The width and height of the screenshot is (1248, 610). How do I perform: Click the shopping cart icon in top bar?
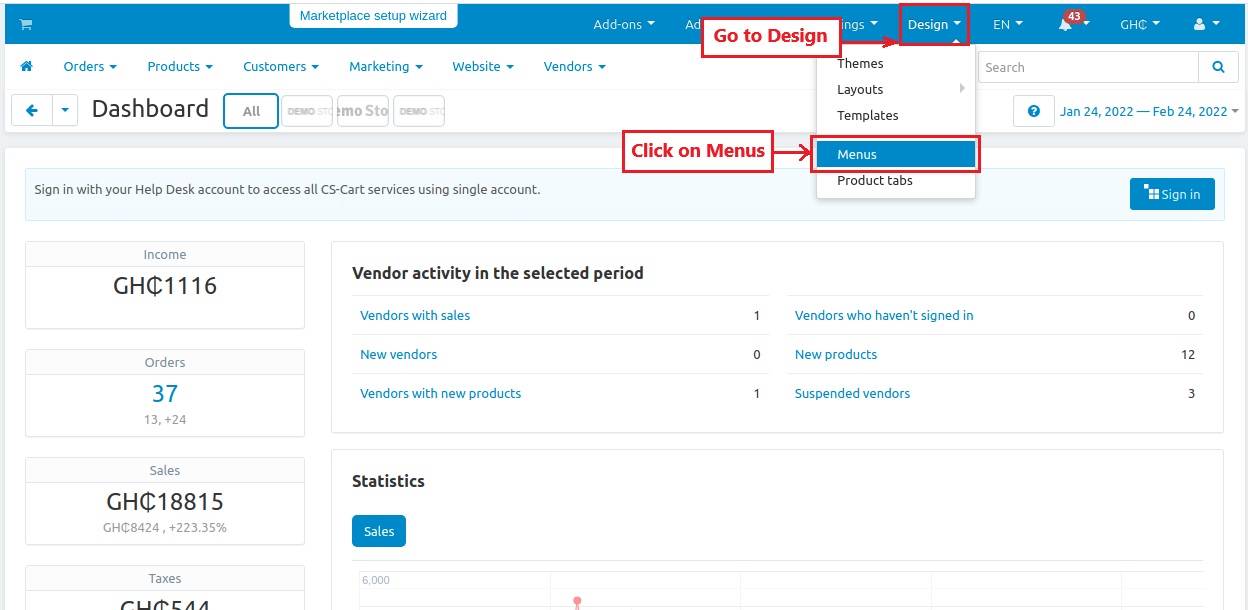pyautogui.click(x=26, y=24)
